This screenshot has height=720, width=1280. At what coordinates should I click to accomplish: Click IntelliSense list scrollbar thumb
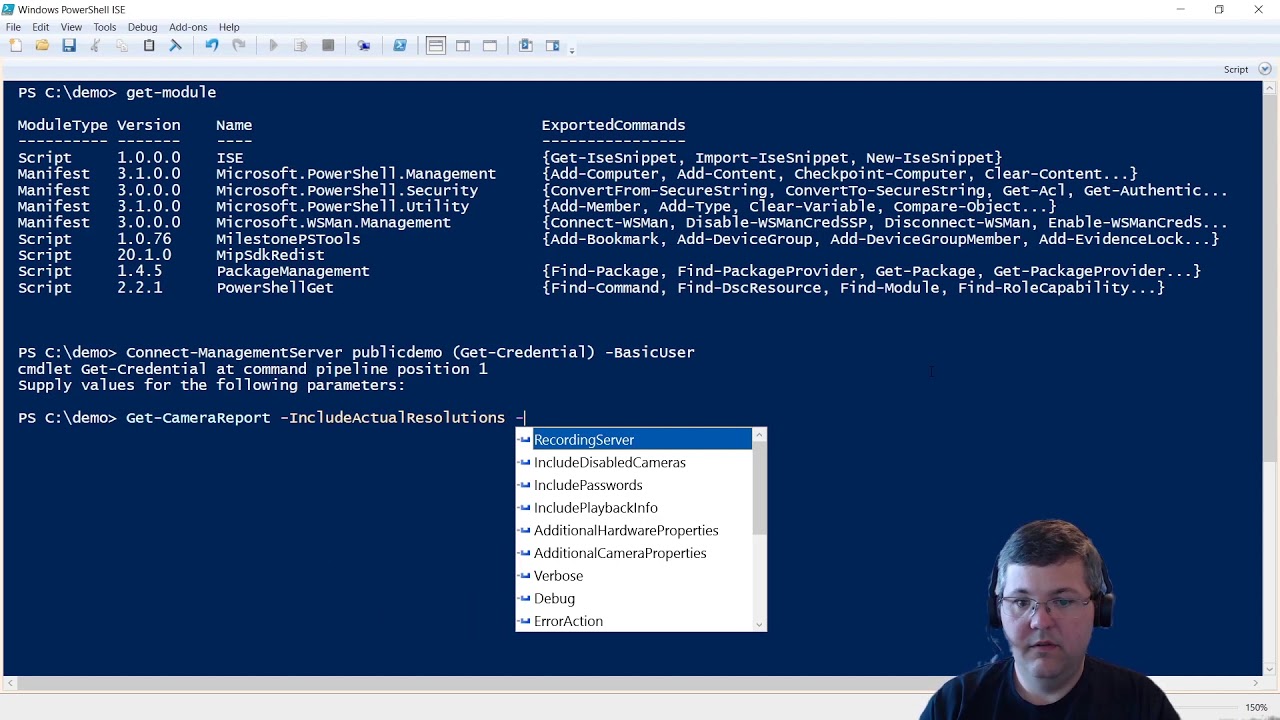759,489
